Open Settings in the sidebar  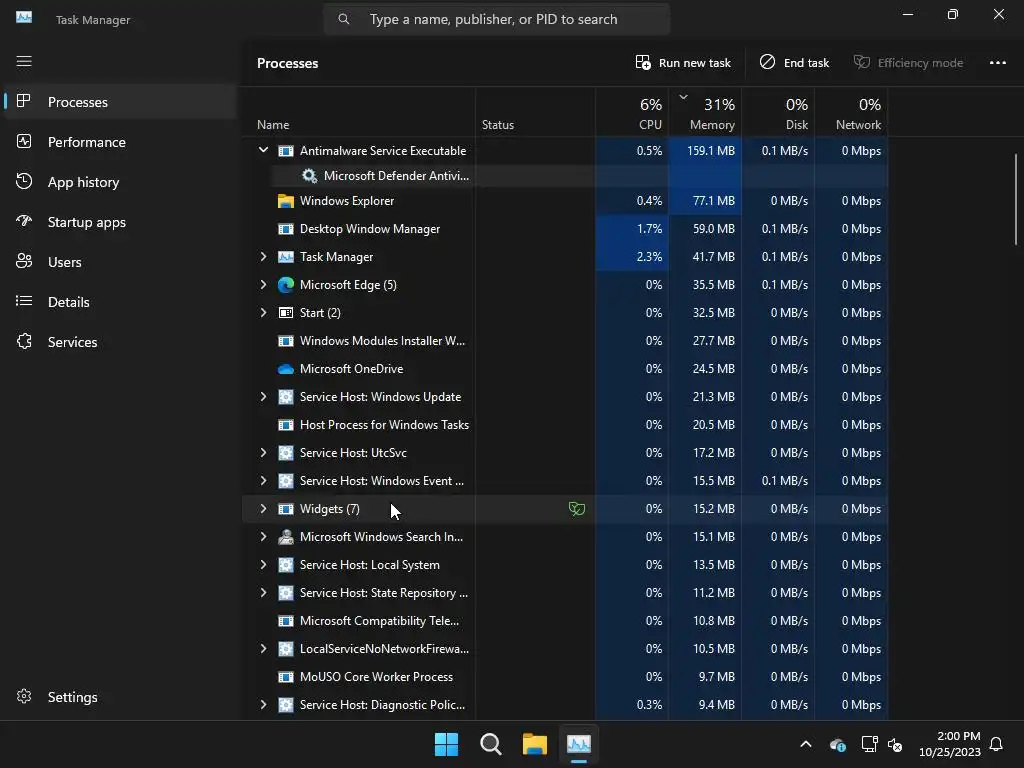(x=120, y=697)
